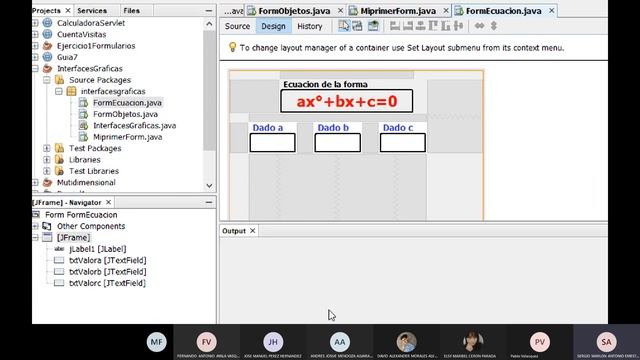Screen dimensions: 640x360
Task: Select FormObjetos.java in project tree
Action: click(x=125, y=114)
